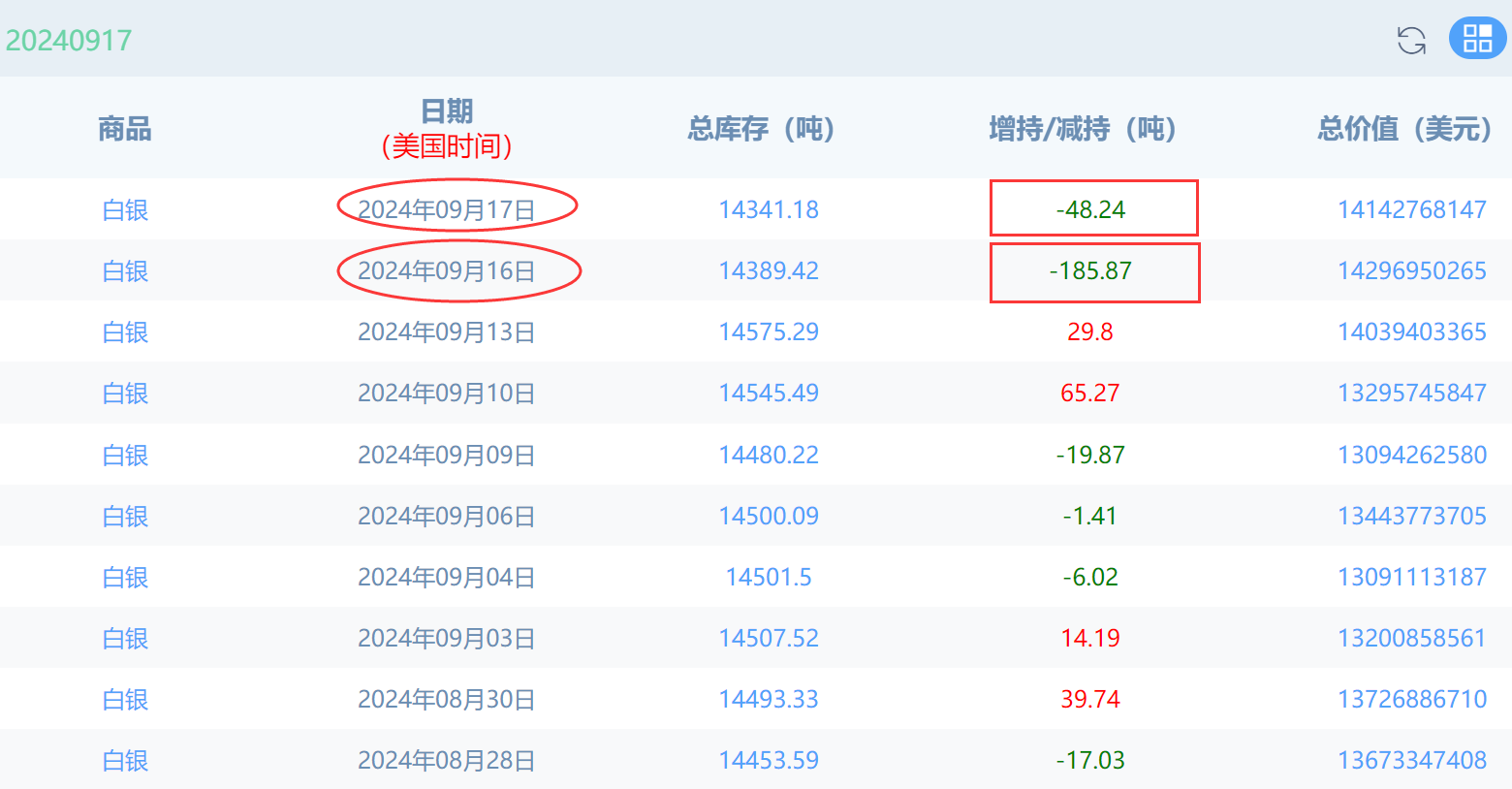Click the red 39.74 increase value
This screenshot has width=1512, height=789.
(x=1090, y=700)
